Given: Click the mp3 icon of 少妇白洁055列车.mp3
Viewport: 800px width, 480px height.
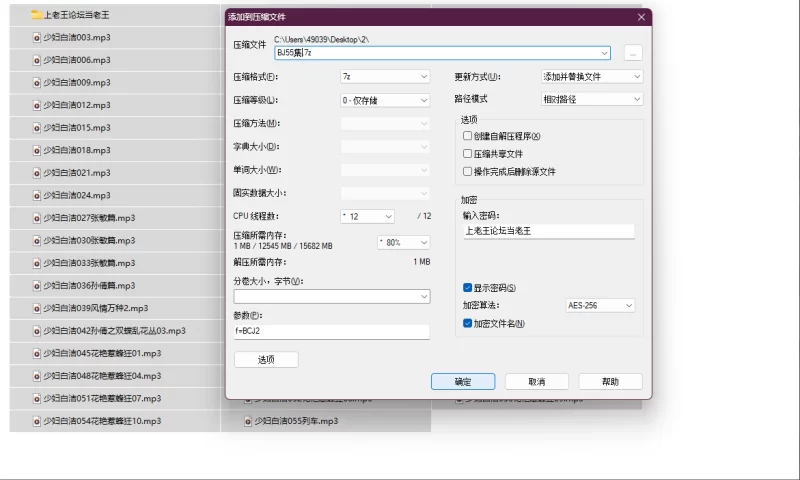Looking at the screenshot, I should click(x=248, y=421).
